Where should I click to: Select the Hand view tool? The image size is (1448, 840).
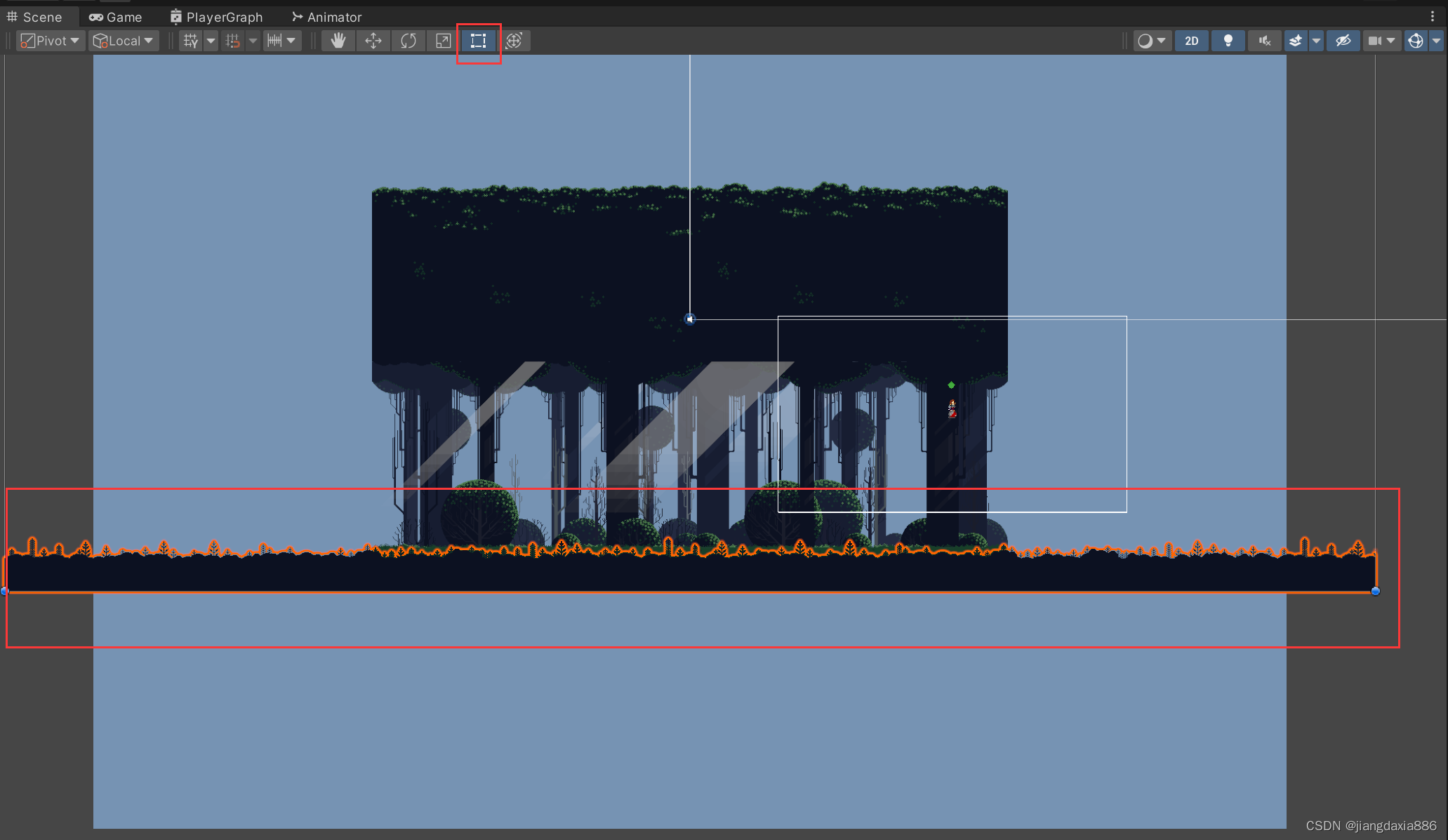click(338, 41)
